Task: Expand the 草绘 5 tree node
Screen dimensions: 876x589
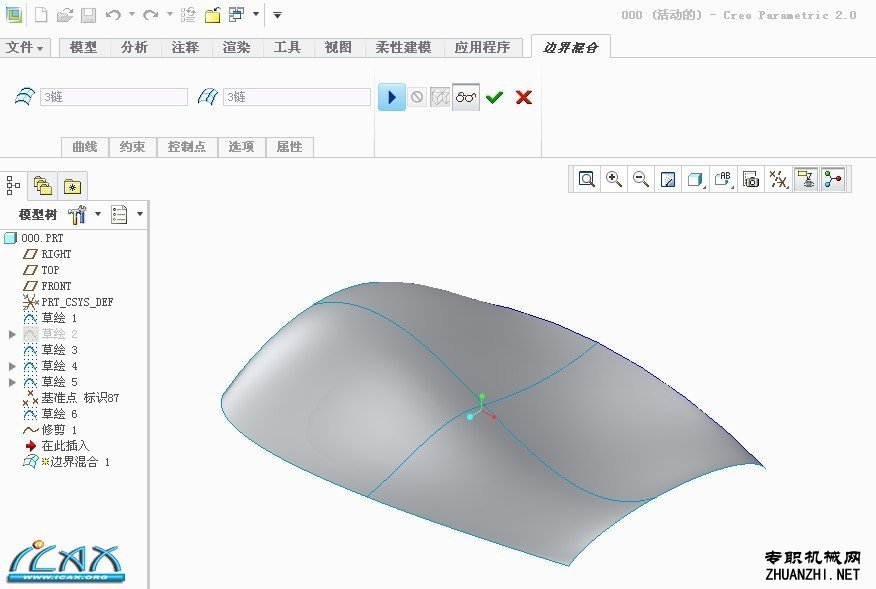Action: coord(12,382)
